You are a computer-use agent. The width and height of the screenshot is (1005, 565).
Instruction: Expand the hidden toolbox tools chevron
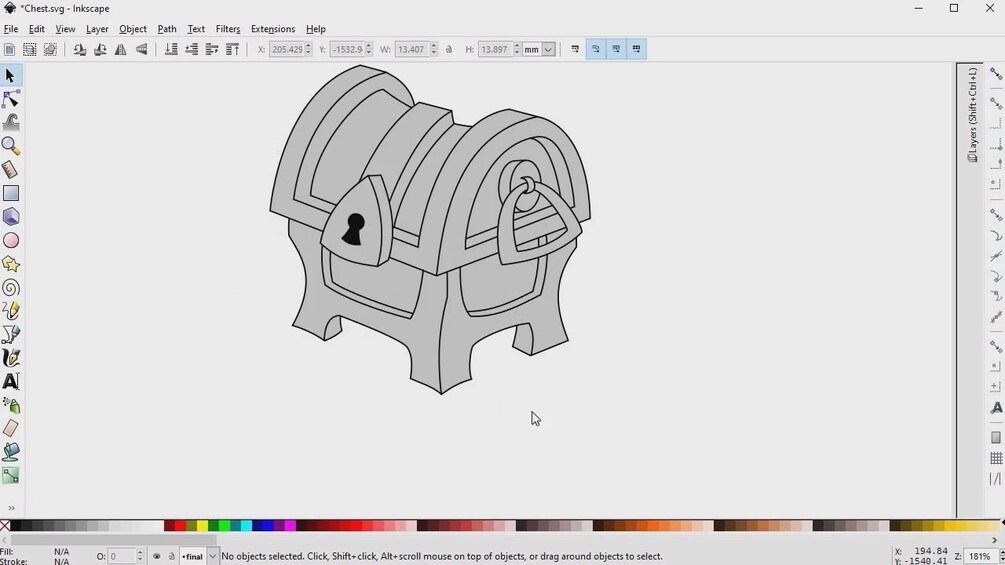pos(11,508)
